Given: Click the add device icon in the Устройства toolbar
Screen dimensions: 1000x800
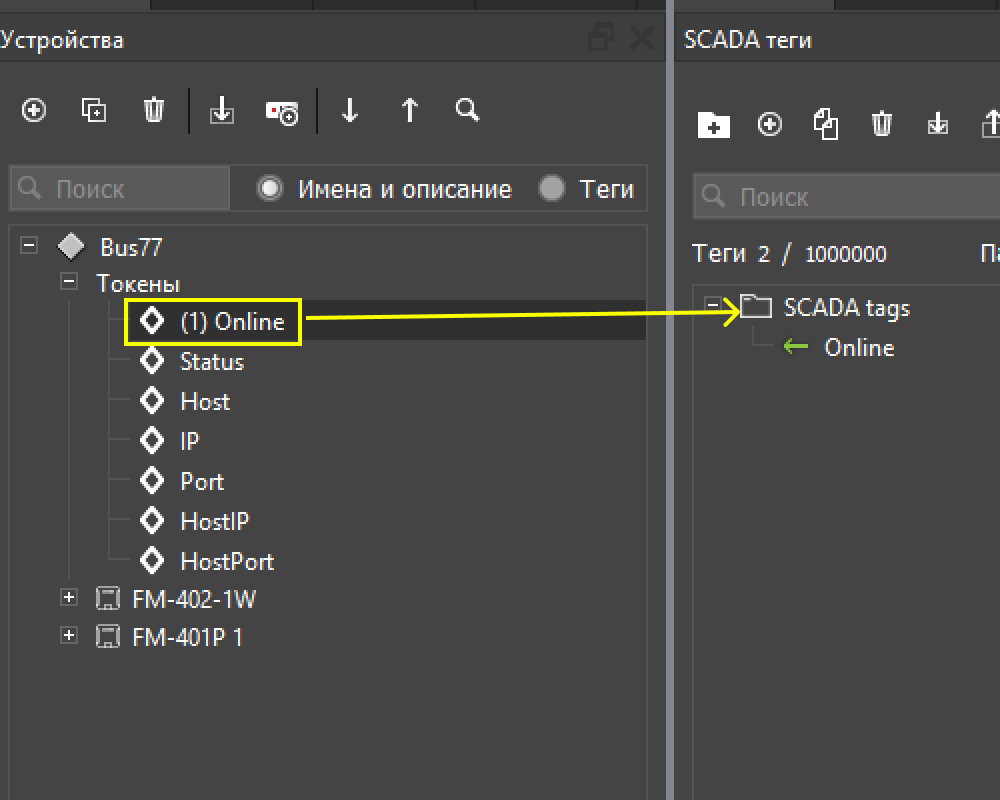Looking at the screenshot, I should tap(34, 110).
